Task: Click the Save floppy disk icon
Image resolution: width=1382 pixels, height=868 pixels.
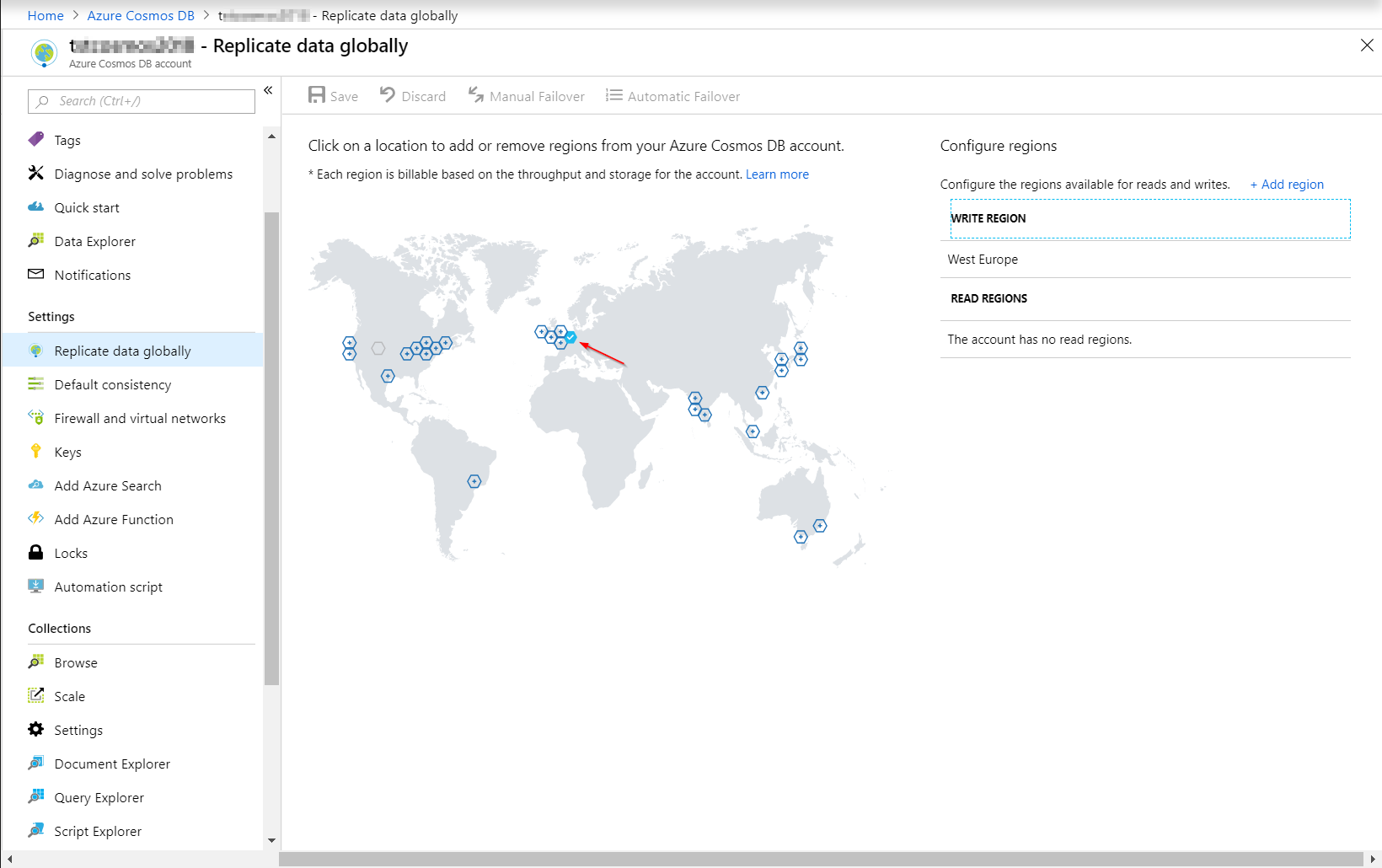Action: [x=317, y=95]
